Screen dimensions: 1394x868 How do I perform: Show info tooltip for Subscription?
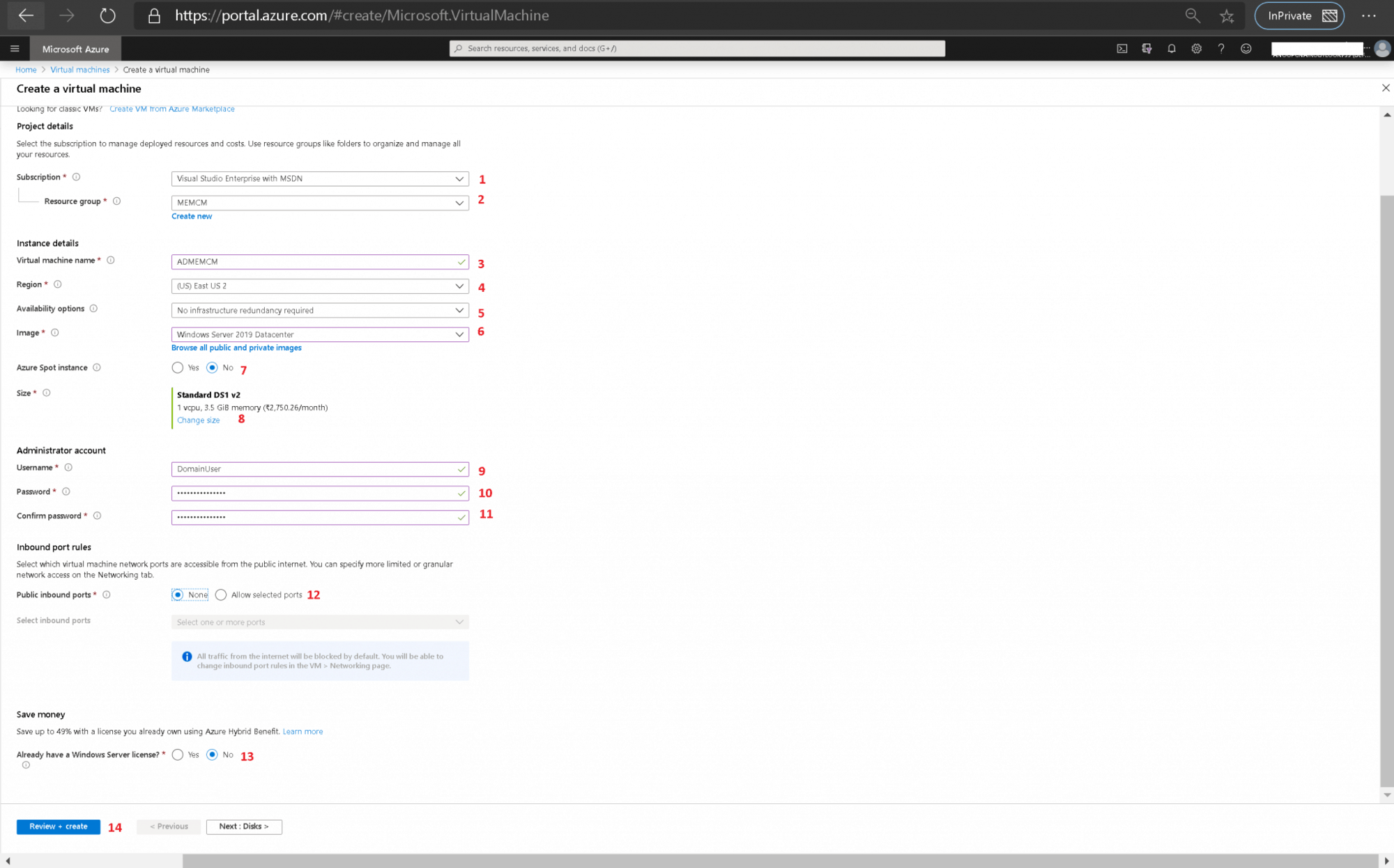click(77, 177)
